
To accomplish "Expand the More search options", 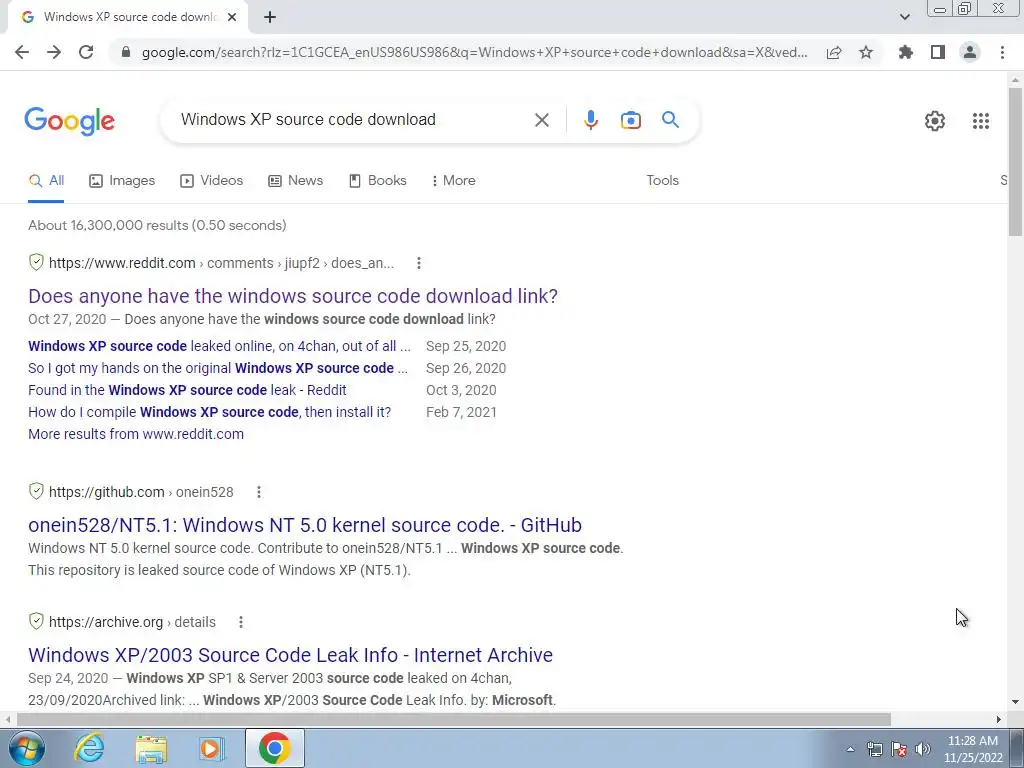I will point(453,181).
